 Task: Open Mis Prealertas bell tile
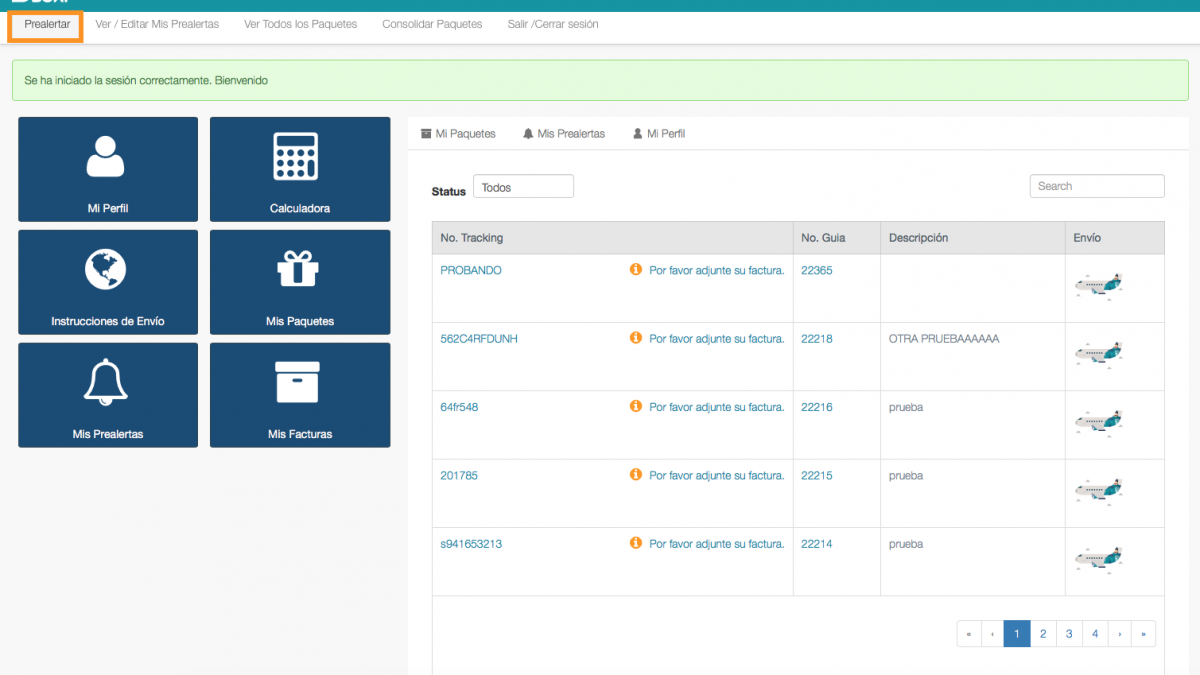[108, 395]
